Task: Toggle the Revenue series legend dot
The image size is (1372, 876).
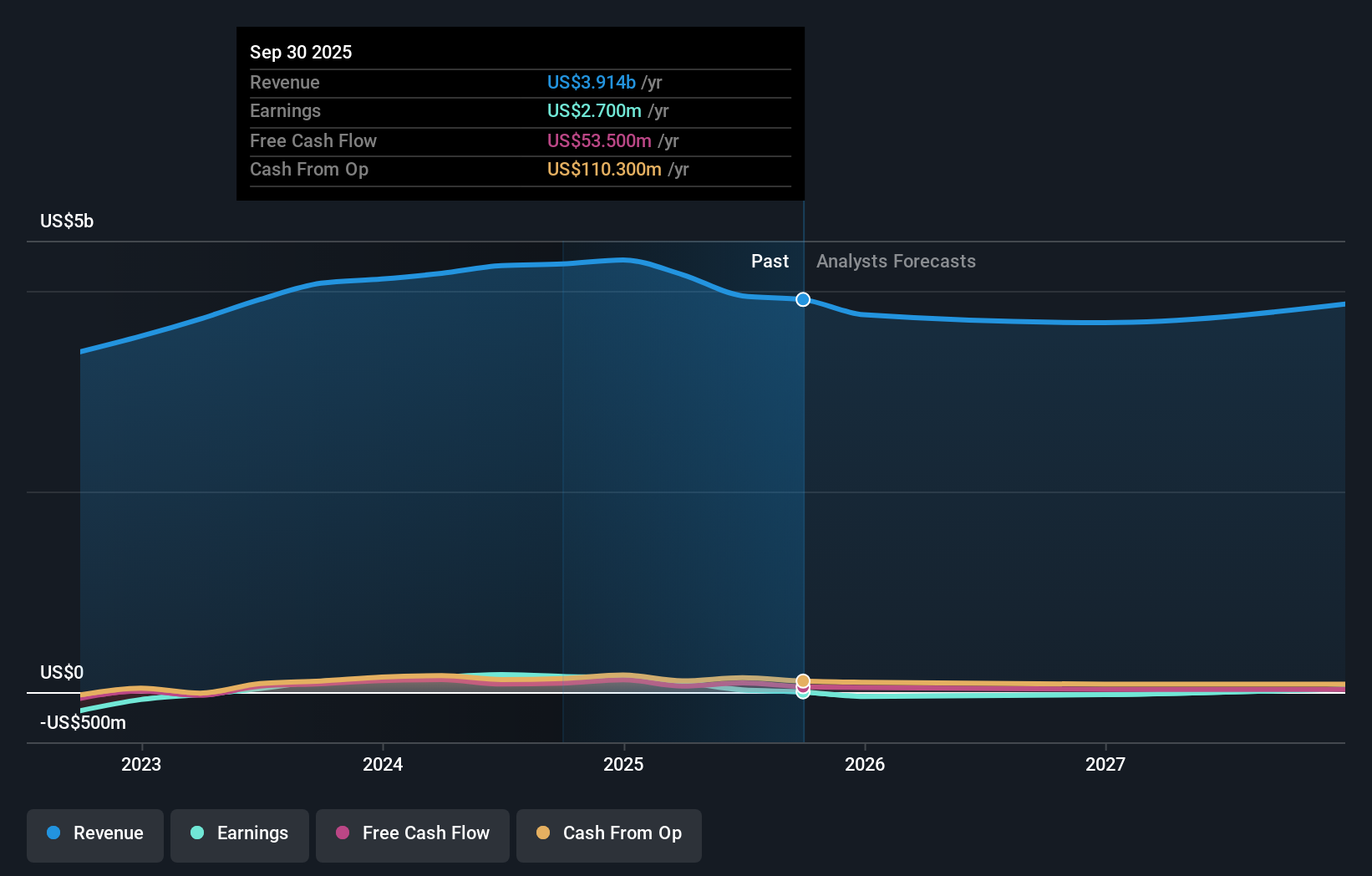Action: click(x=52, y=833)
